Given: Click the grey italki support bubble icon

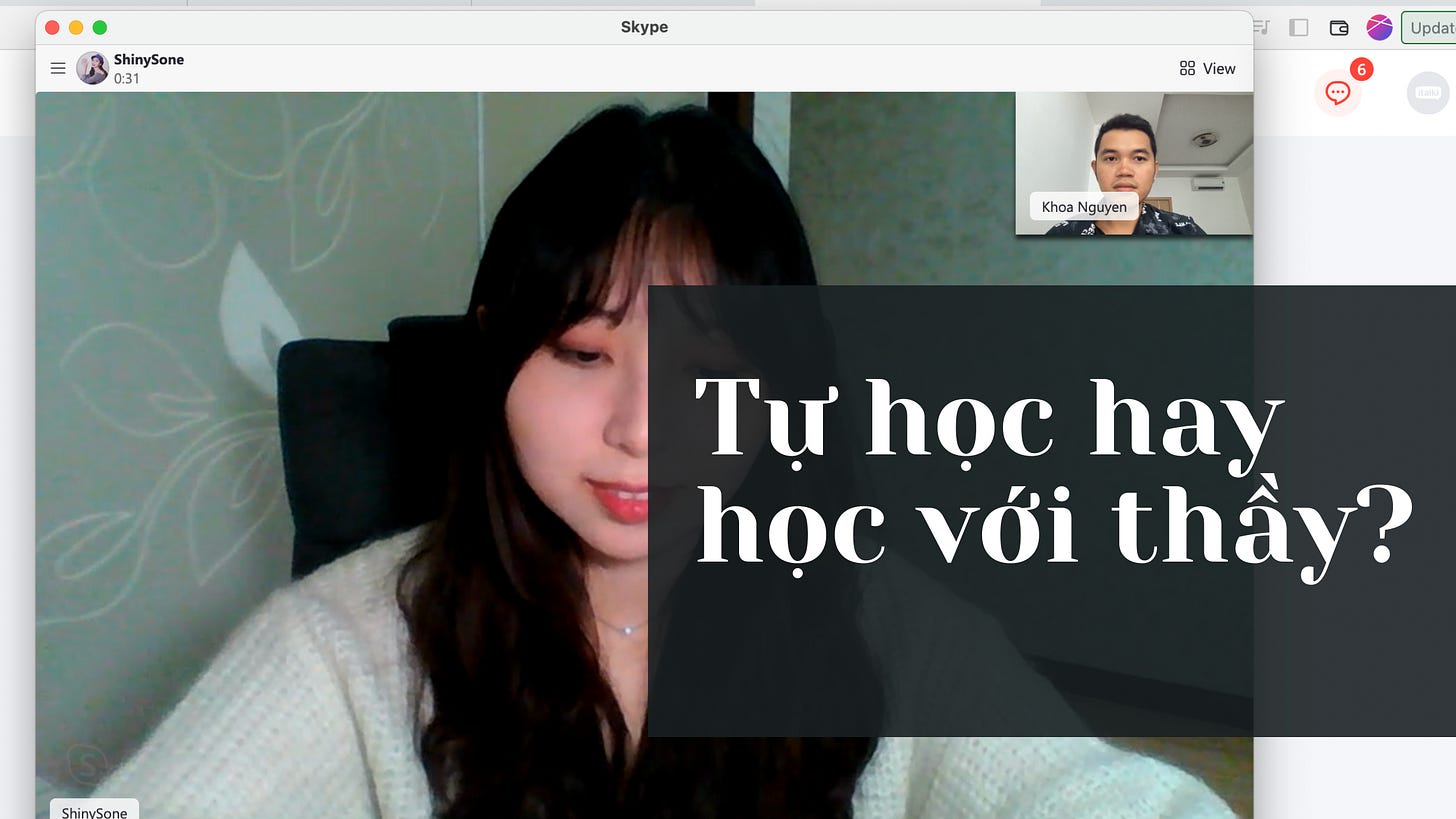Looking at the screenshot, I should coord(1427,92).
